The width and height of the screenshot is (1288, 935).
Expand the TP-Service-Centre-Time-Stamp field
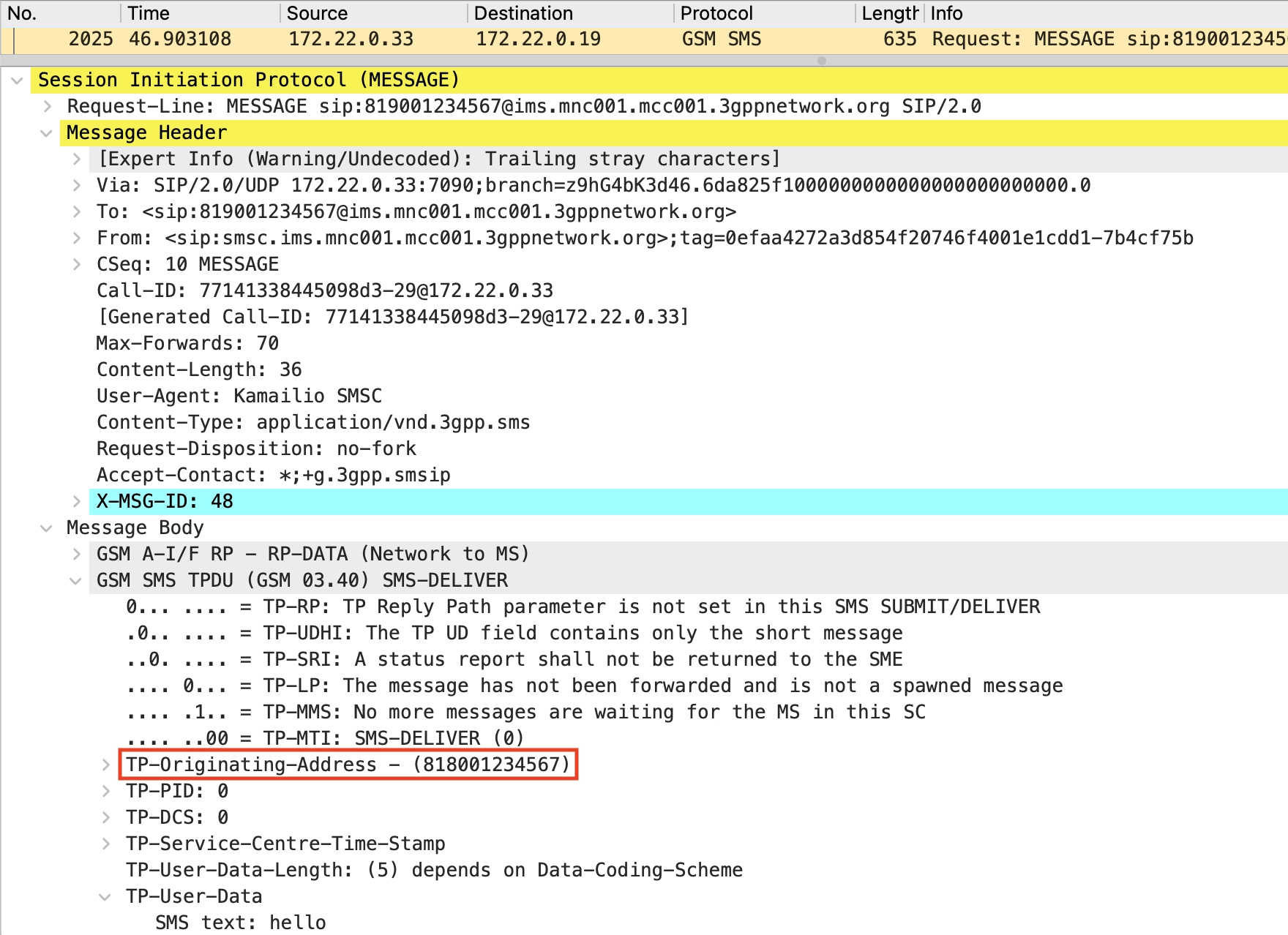[x=106, y=844]
